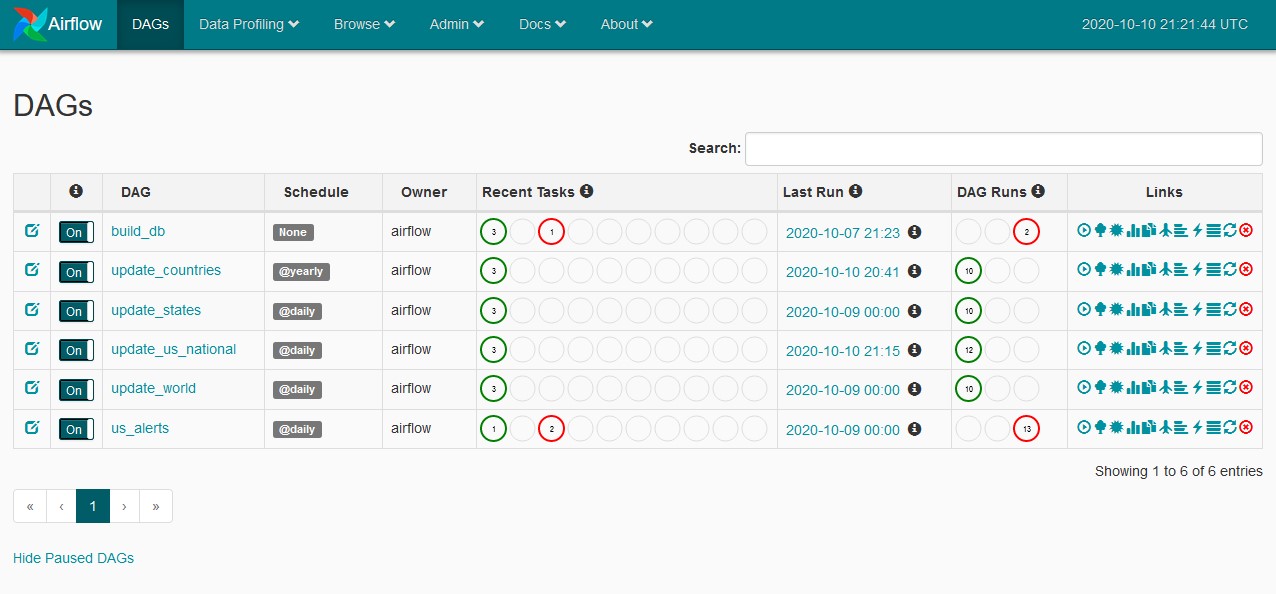Open the Docs menu
Screen dimensions: 1276x594
click(542, 24)
